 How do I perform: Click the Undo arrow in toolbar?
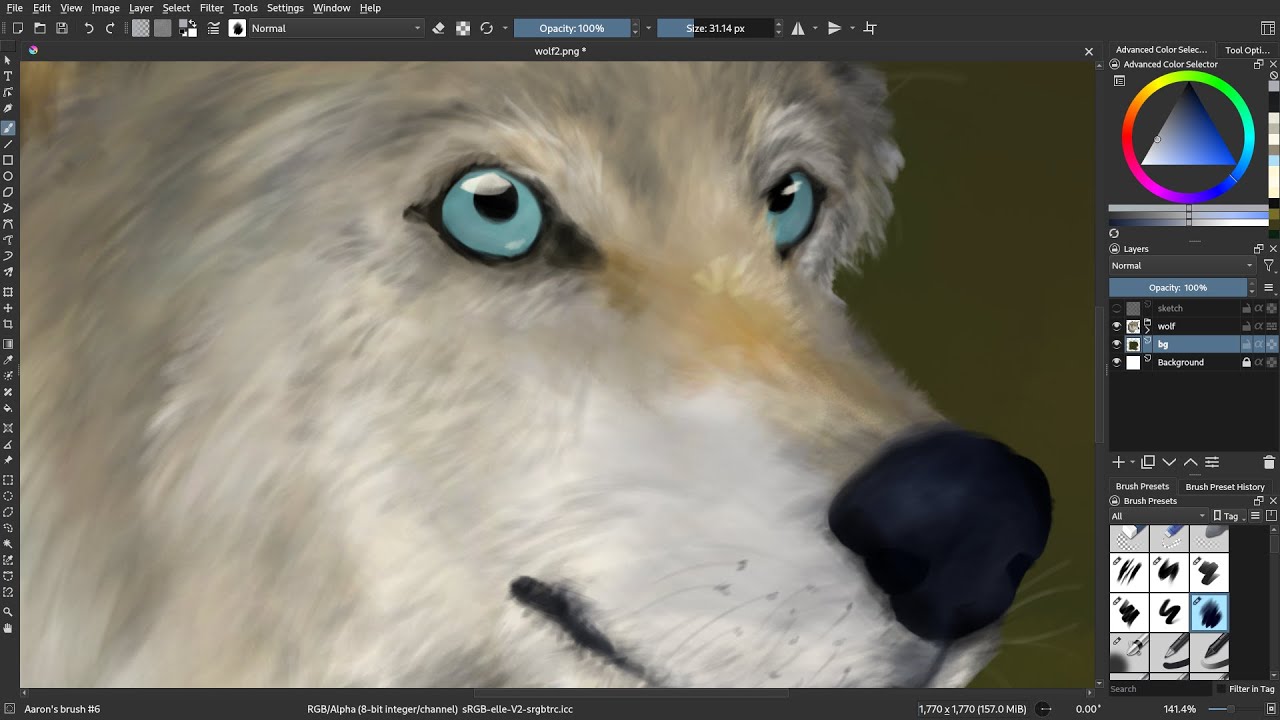[88, 28]
